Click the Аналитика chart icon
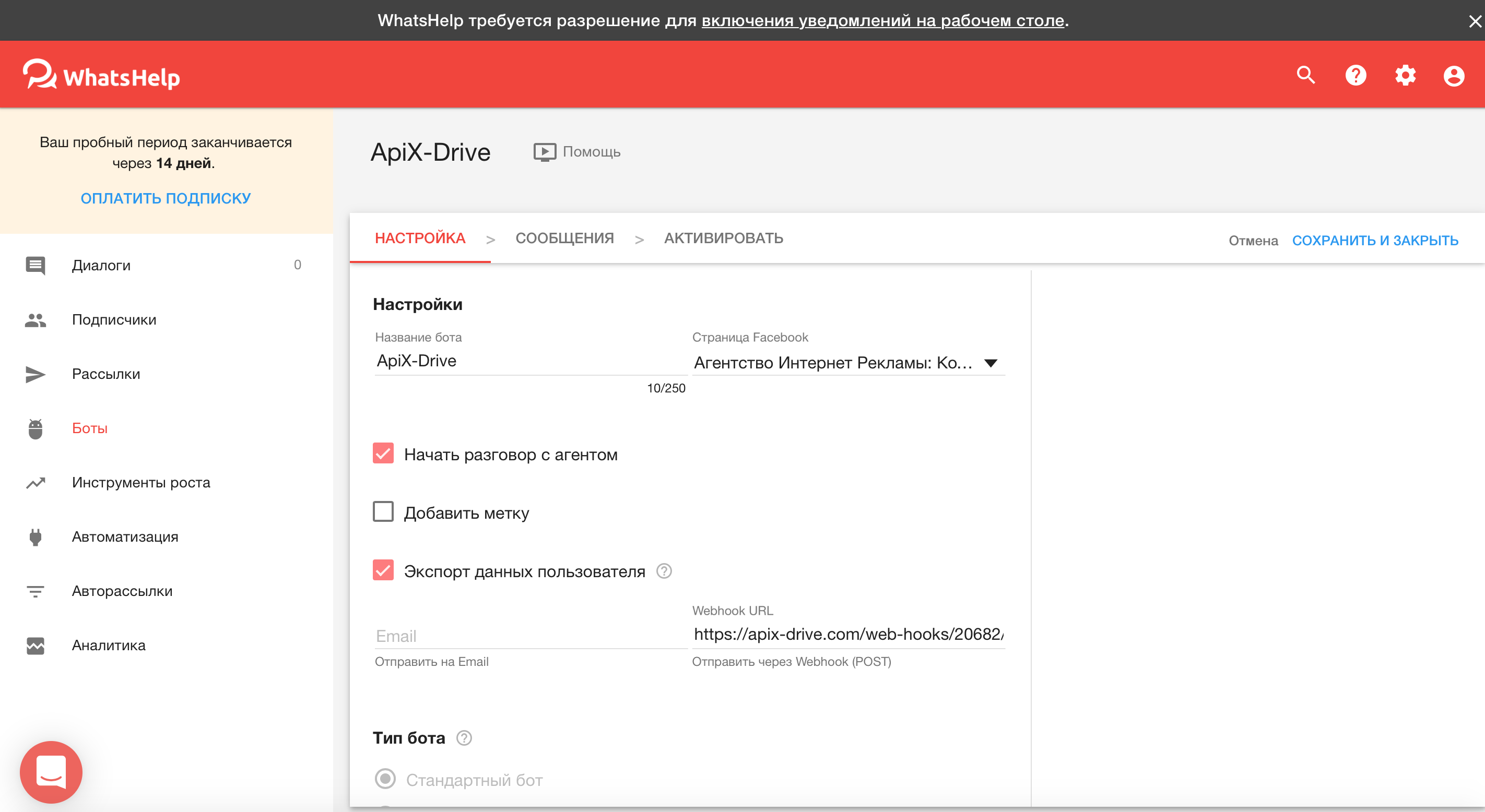This screenshot has width=1485, height=812. click(x=35, y=646)
